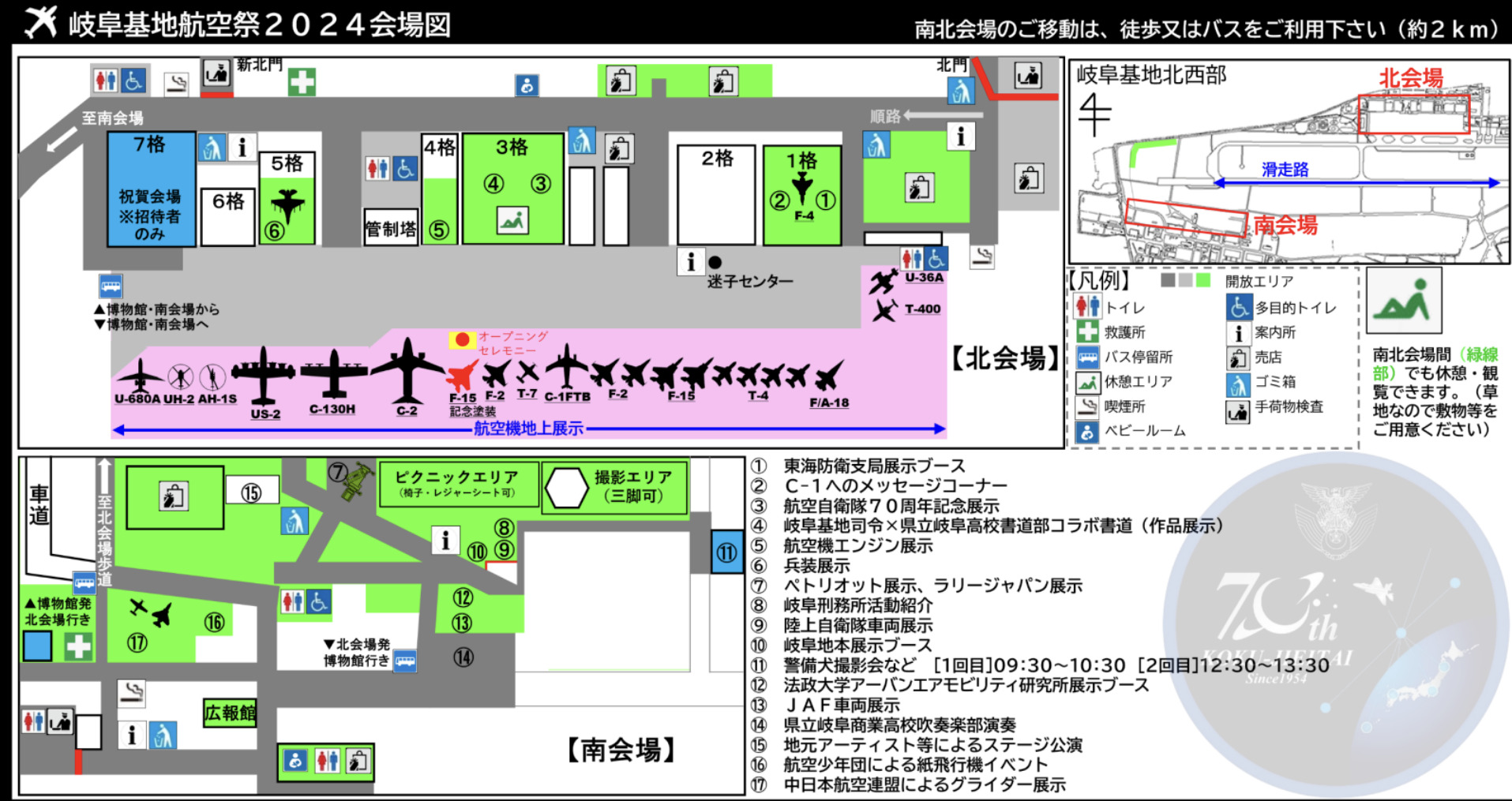Select the F-4 icon in area 1格
The height and width of the screenshot is (801, 1512).
pos(803,189)
